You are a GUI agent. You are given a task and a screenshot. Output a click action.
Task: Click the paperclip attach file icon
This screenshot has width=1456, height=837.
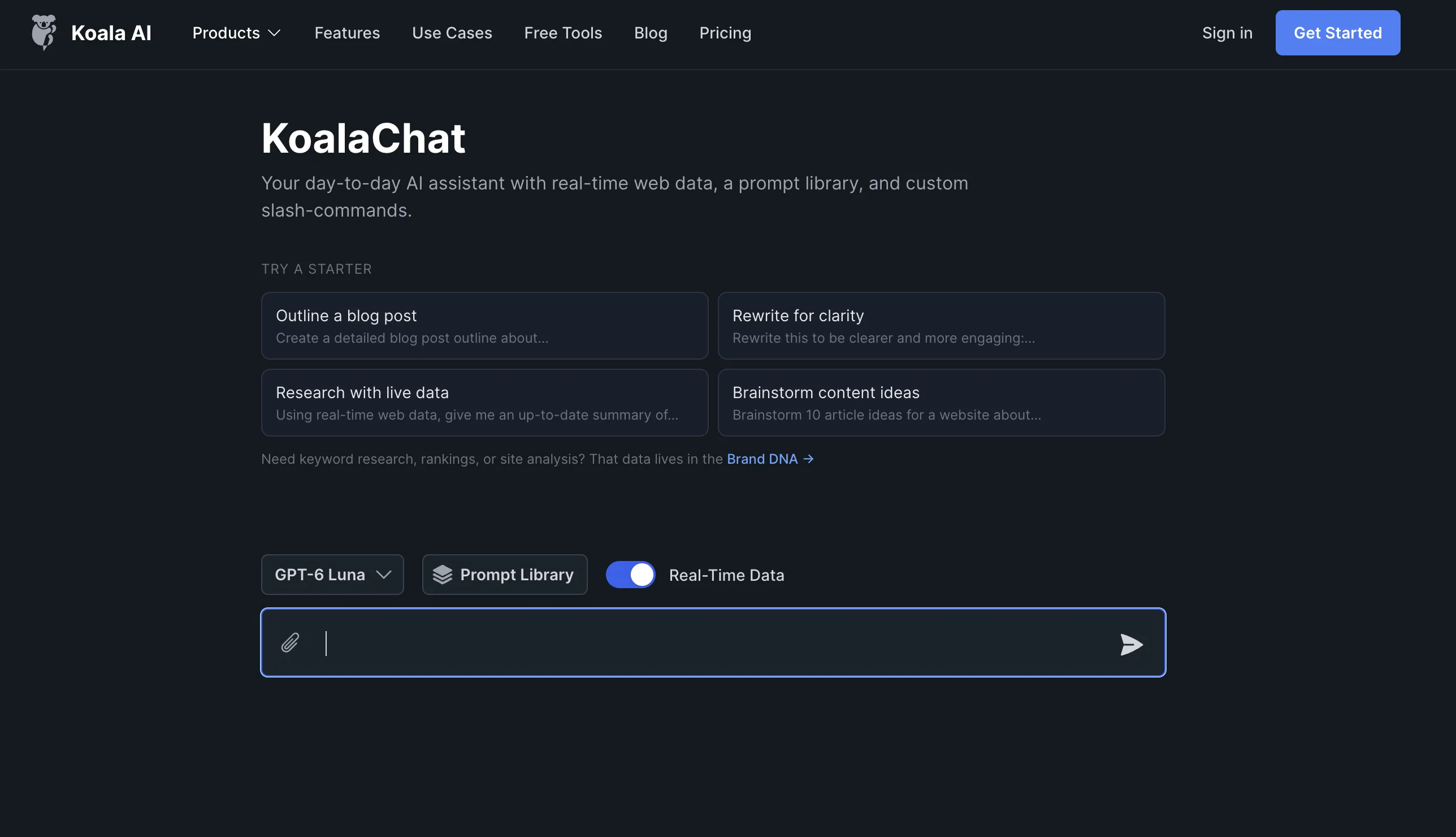[x=290, y=642]
